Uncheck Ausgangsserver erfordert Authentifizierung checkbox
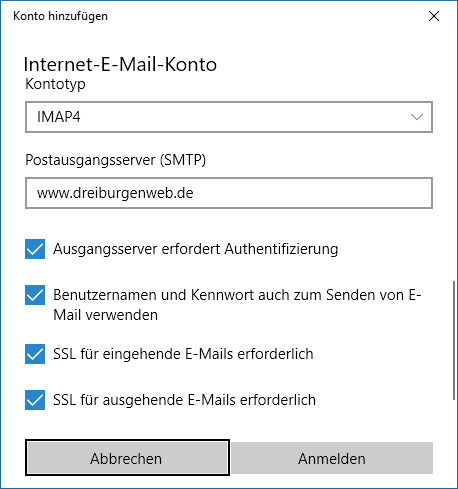 point(35,249)
